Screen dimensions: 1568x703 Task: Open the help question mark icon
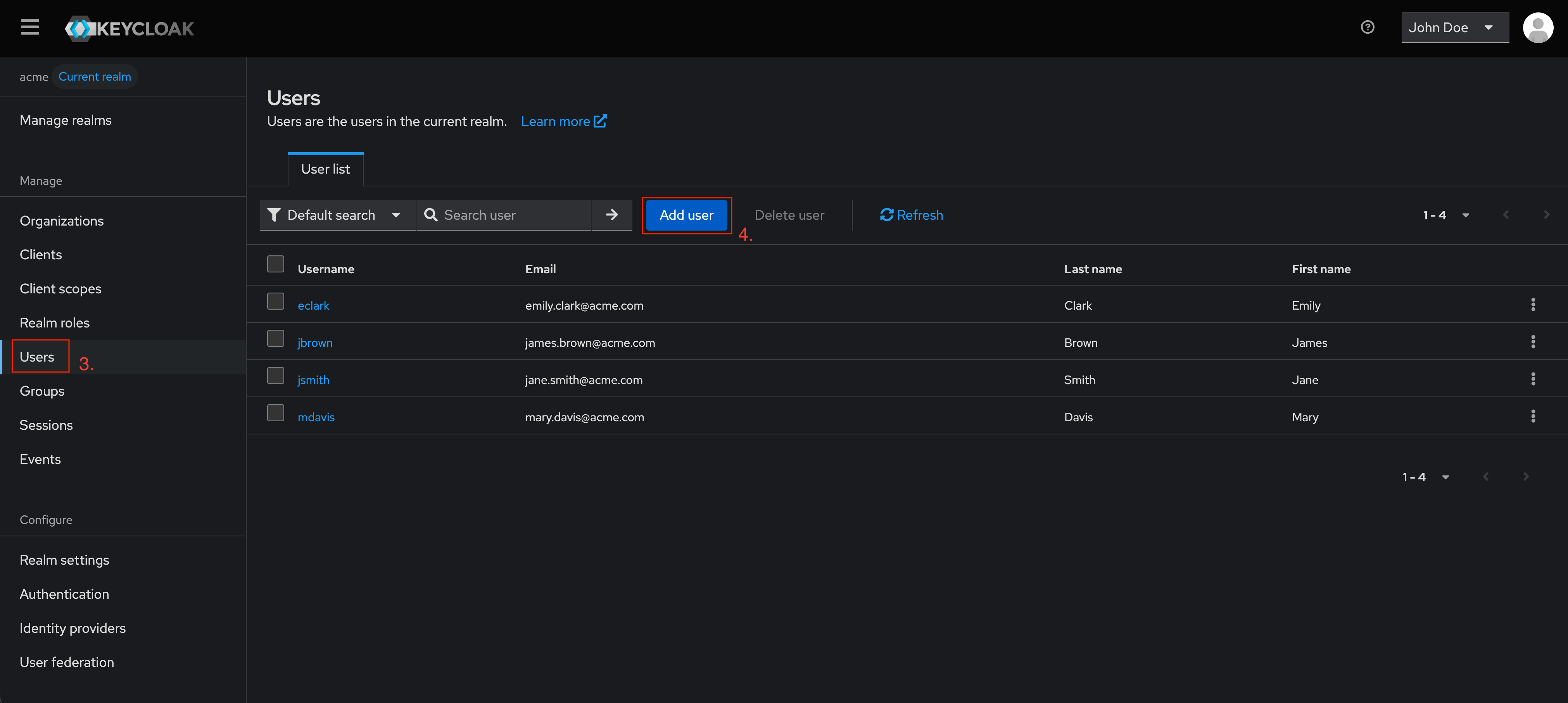[1368, 27]
